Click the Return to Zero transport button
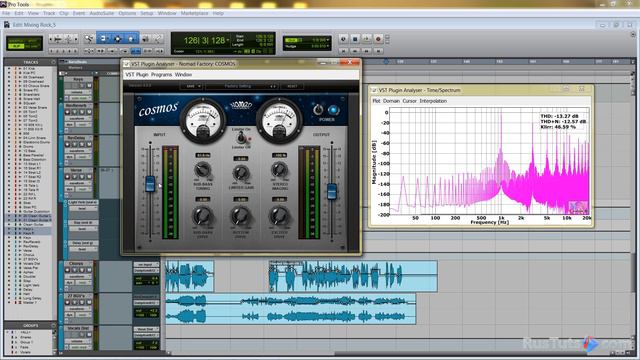This screenshot has height=360, width=640. point(343,51)
